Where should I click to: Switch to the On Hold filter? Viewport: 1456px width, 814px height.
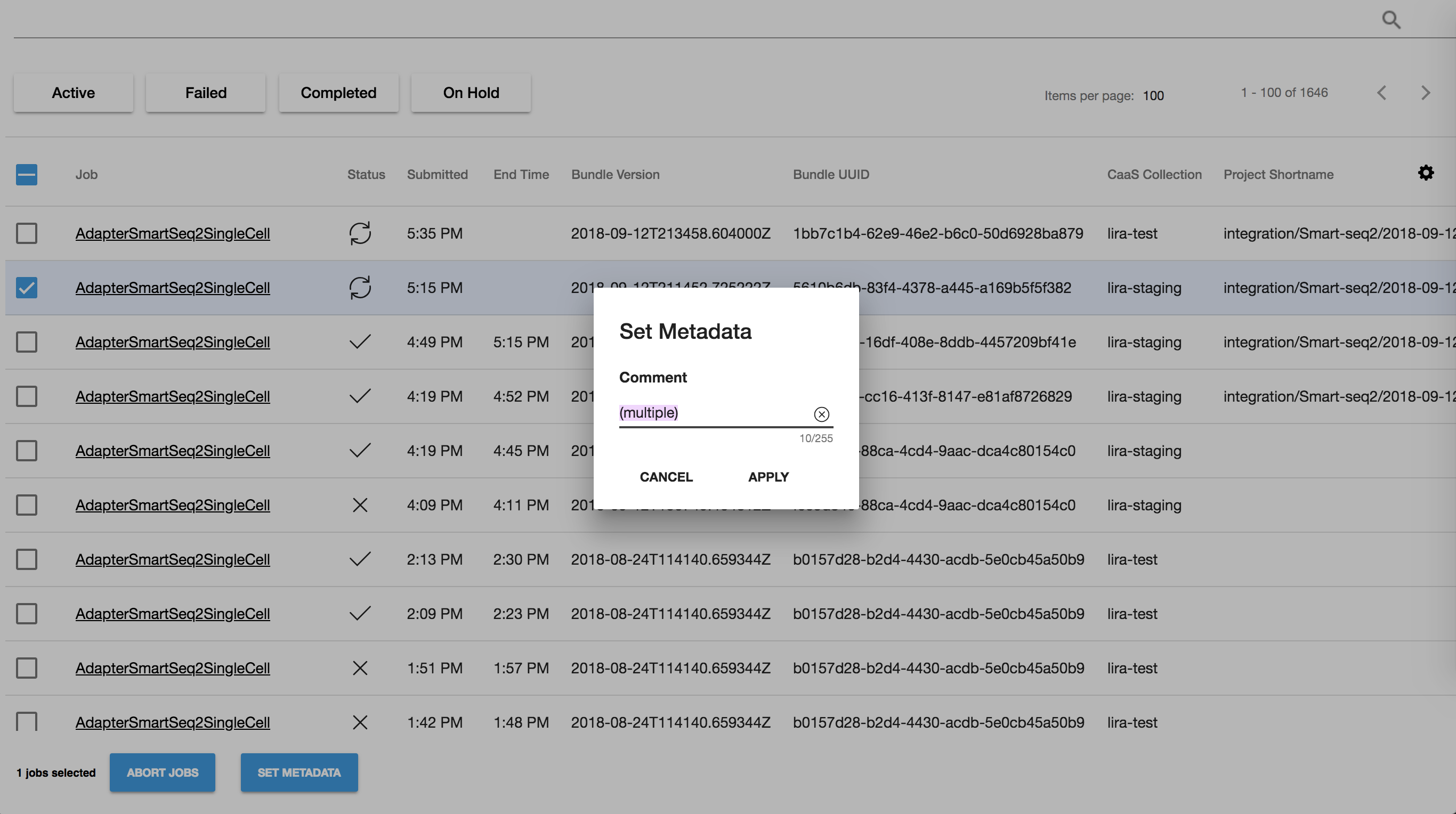click(x=470, y=92)
